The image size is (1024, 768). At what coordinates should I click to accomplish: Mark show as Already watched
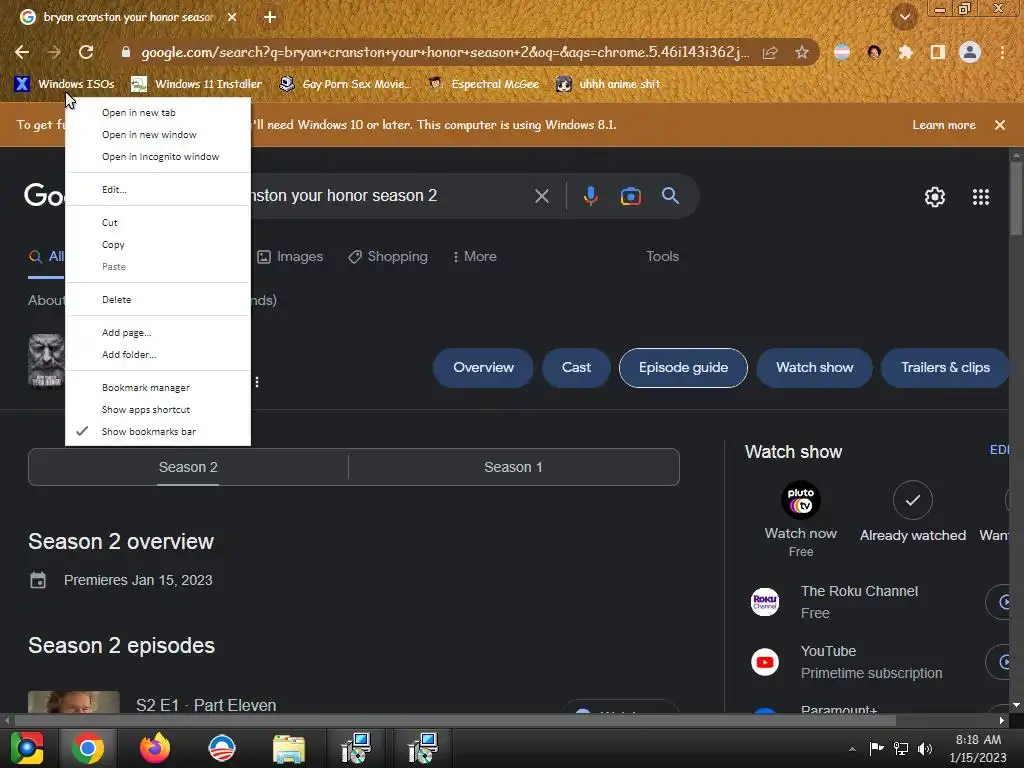pyautogui.click(x=912, y=513)
